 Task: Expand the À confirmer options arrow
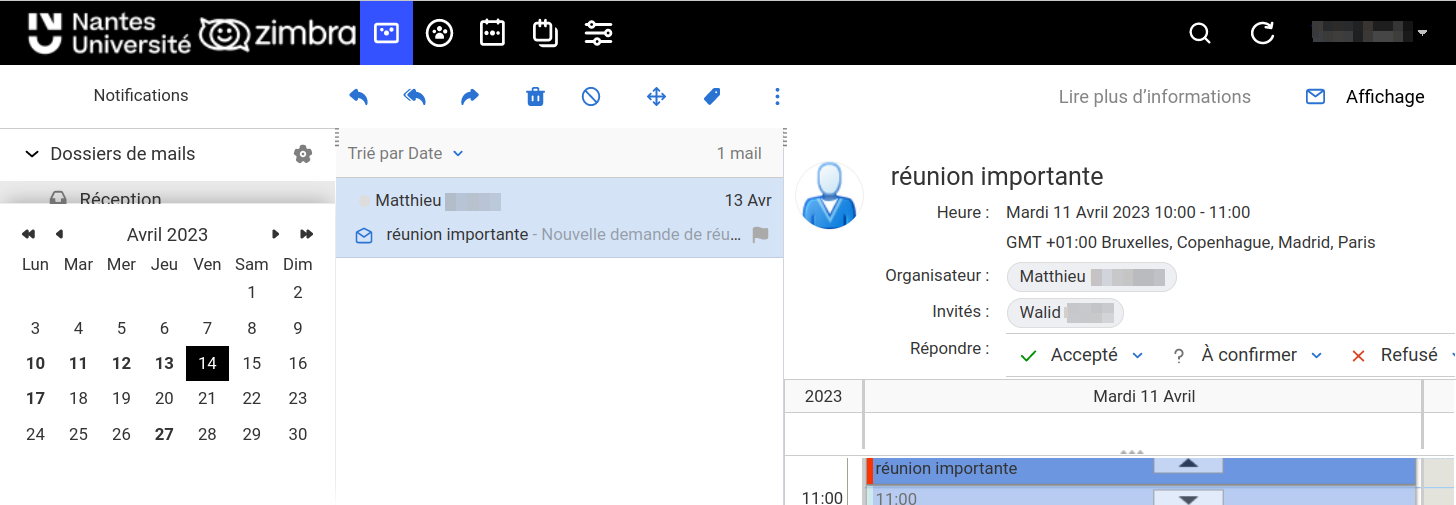pos(1316,356)
